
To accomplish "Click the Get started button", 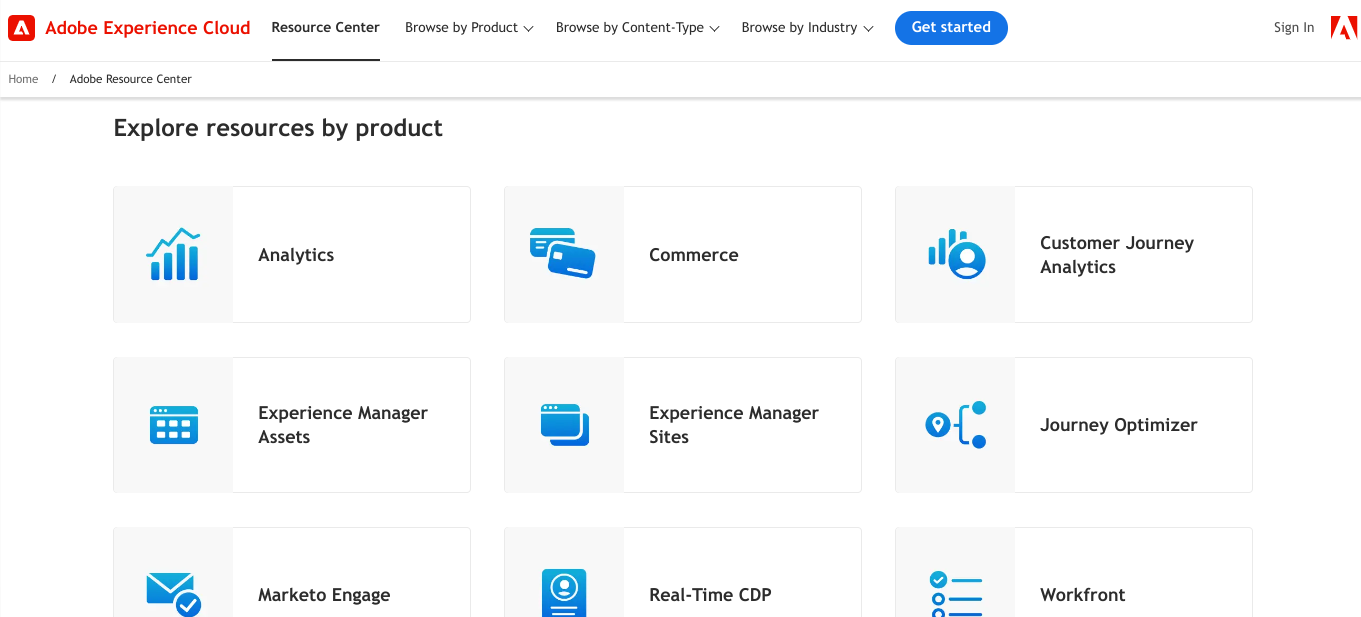I will pyautogui.click(x=951, y=28).
